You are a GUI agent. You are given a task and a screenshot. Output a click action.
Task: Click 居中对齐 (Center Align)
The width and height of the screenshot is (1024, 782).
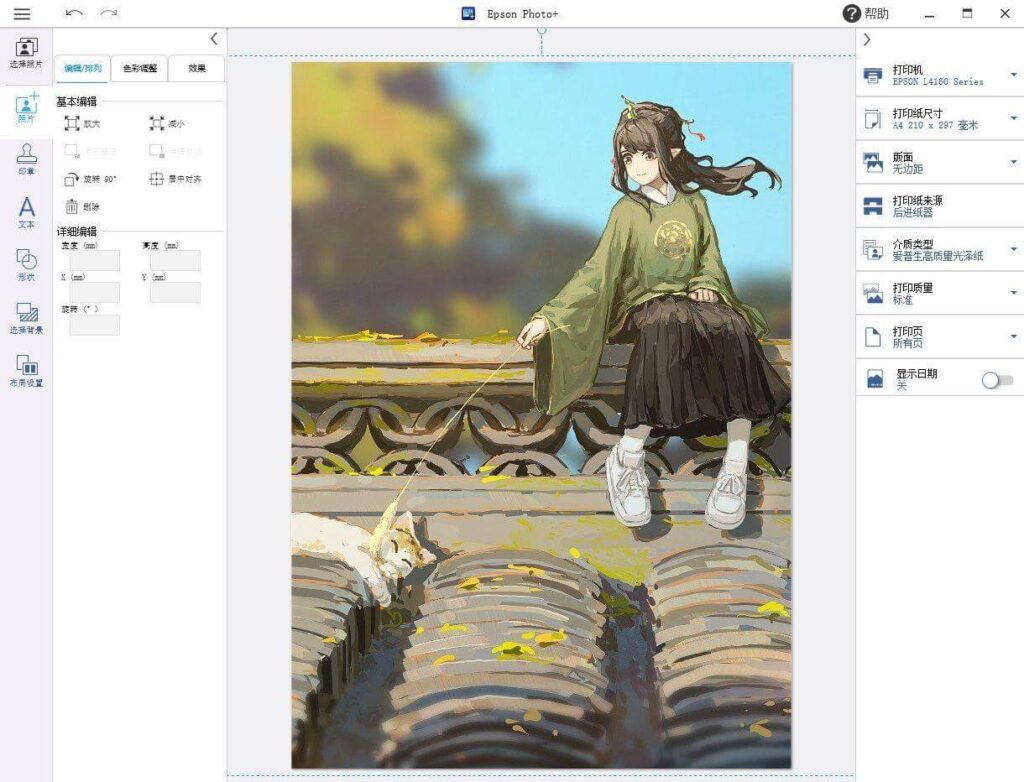pyautogui.click(x=176, y=179)
